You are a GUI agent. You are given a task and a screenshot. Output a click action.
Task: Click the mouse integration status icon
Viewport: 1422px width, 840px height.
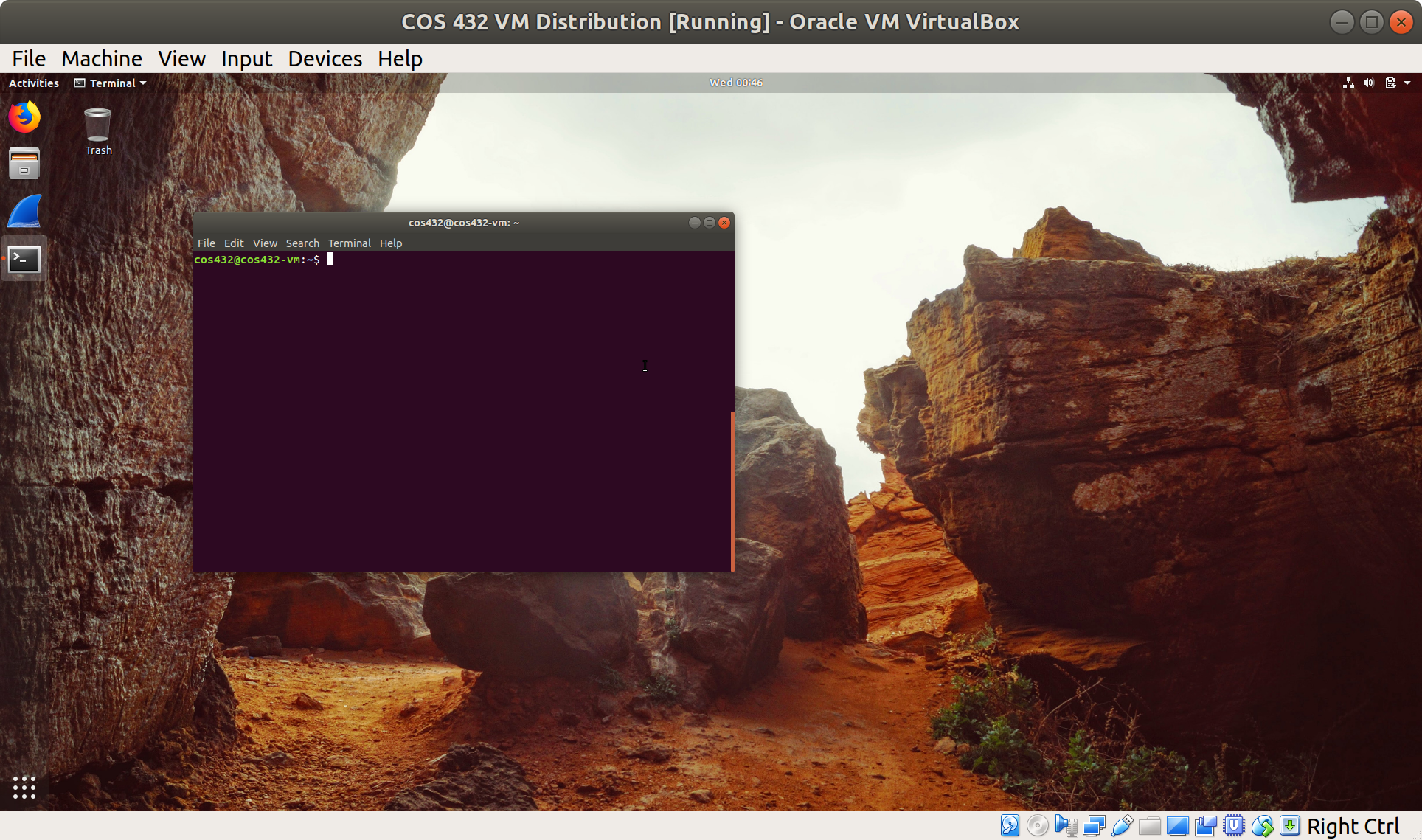[x=1262, y=826]
